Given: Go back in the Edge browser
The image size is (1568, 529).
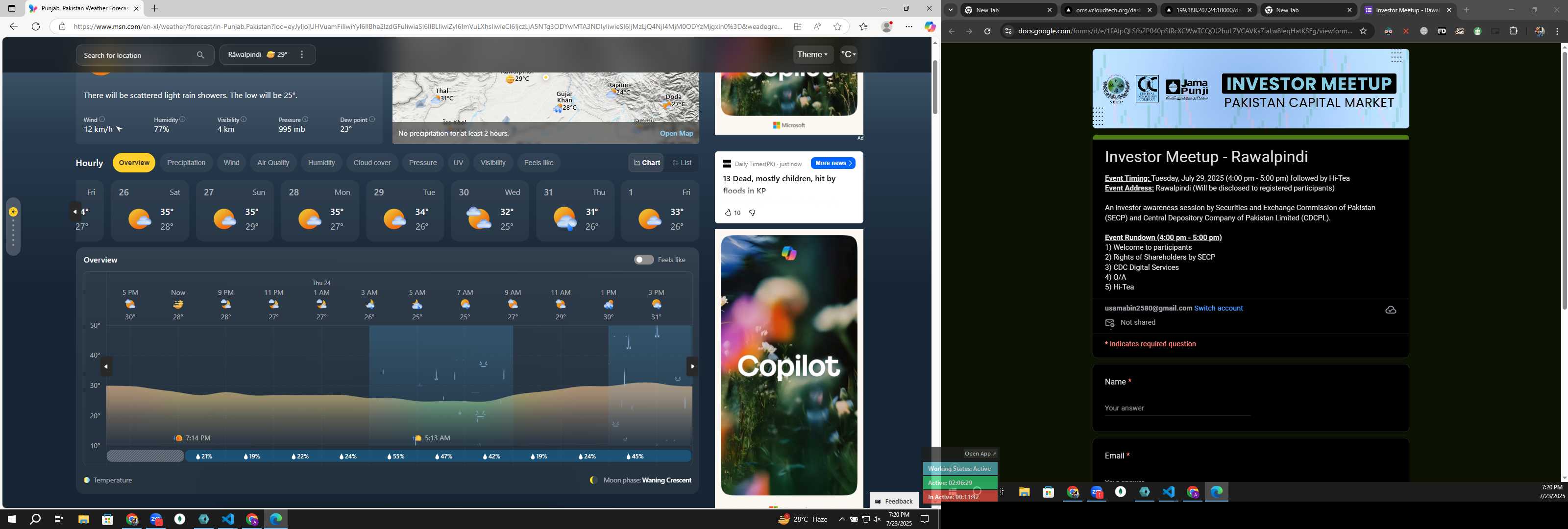Looking at the screenshot, I should point(13,26).
